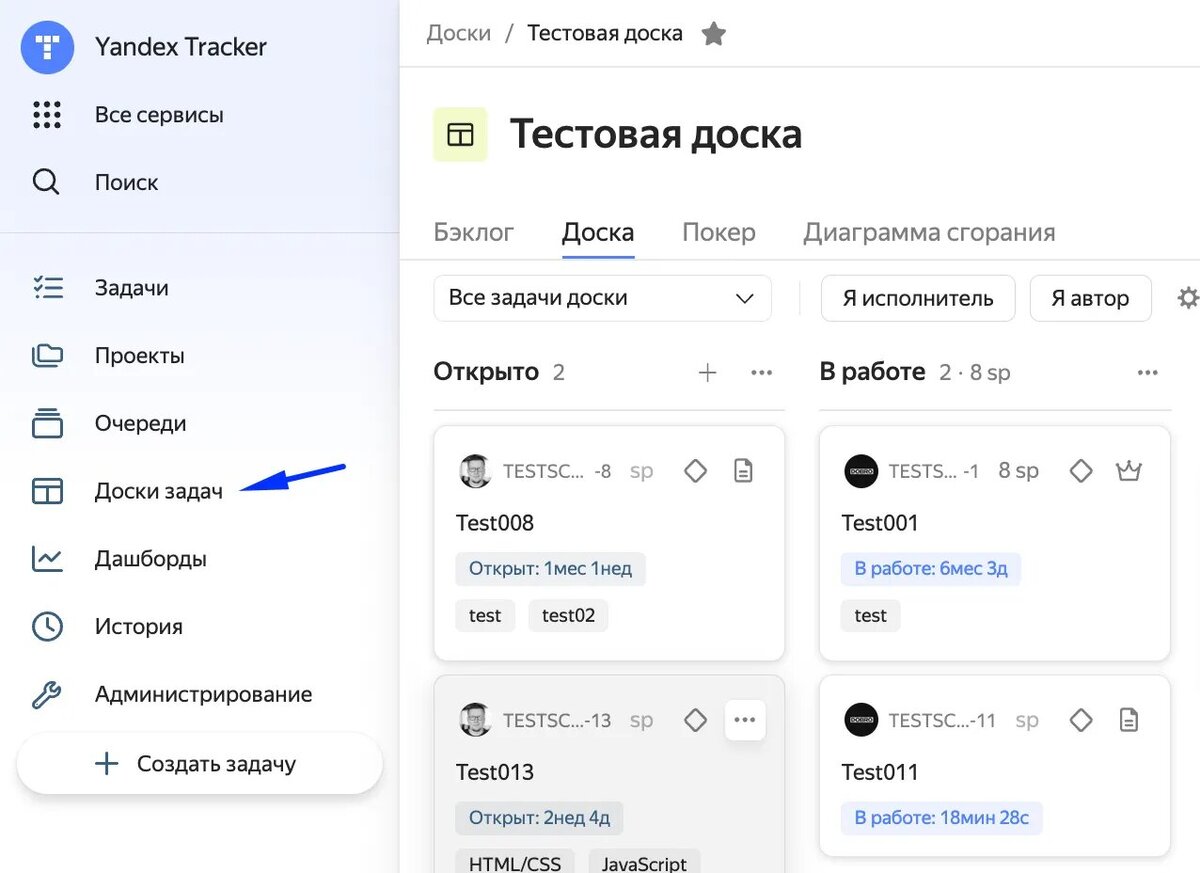The image size is (1200, 873).
Task: Click test tag on Test001 card
Action: click(871, 616)
